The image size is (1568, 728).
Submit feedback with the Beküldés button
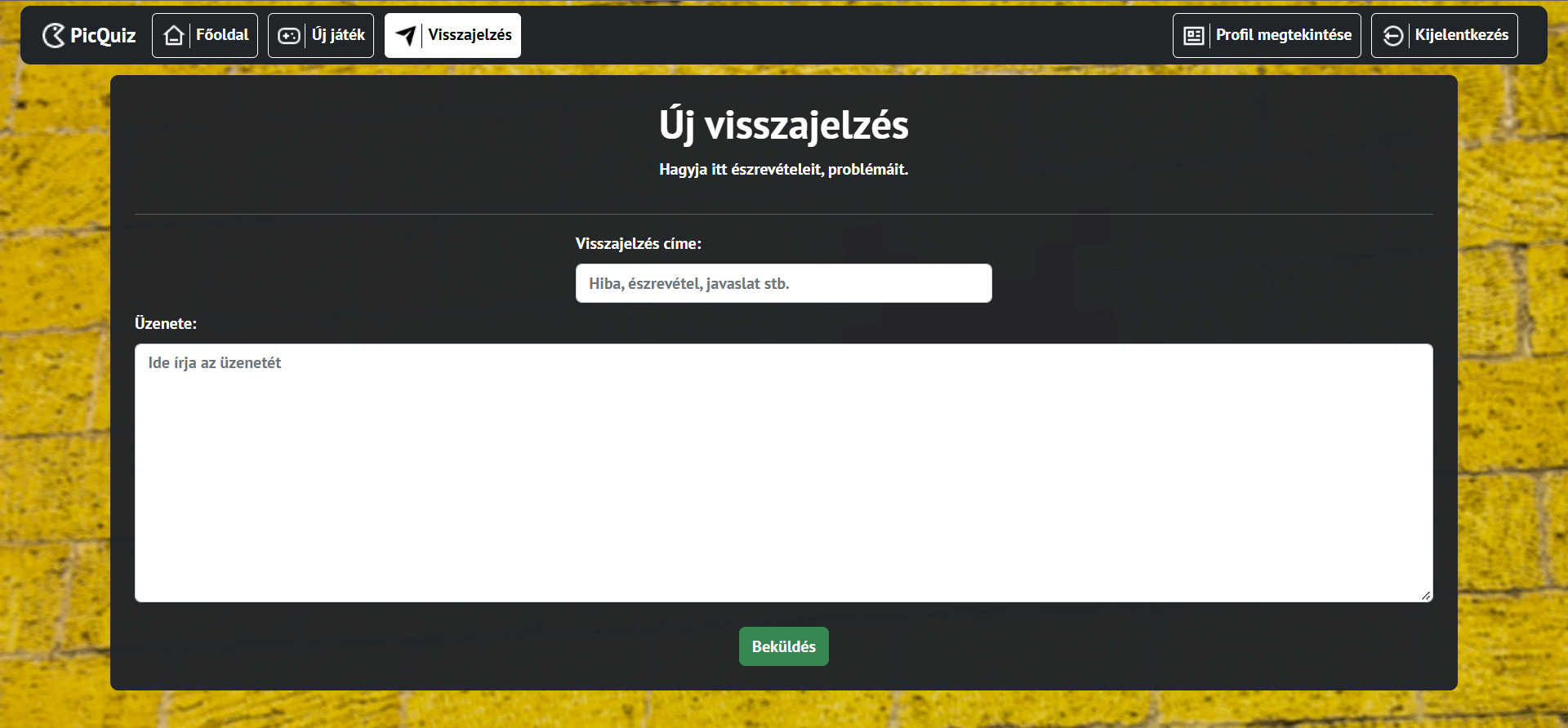[x=784, y=646]
